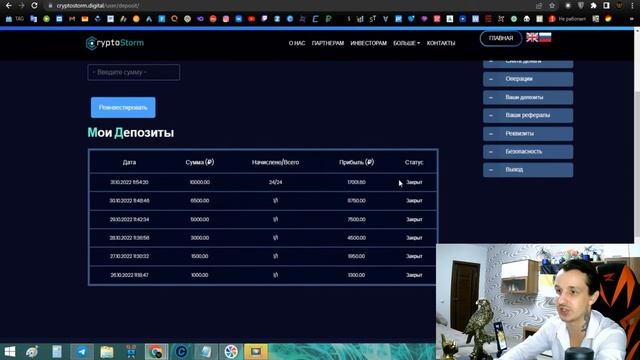Click the 'Сумма (₽)' column header
Screen dimensions: 640x360
pyautogui.click(x=200, y=162)
